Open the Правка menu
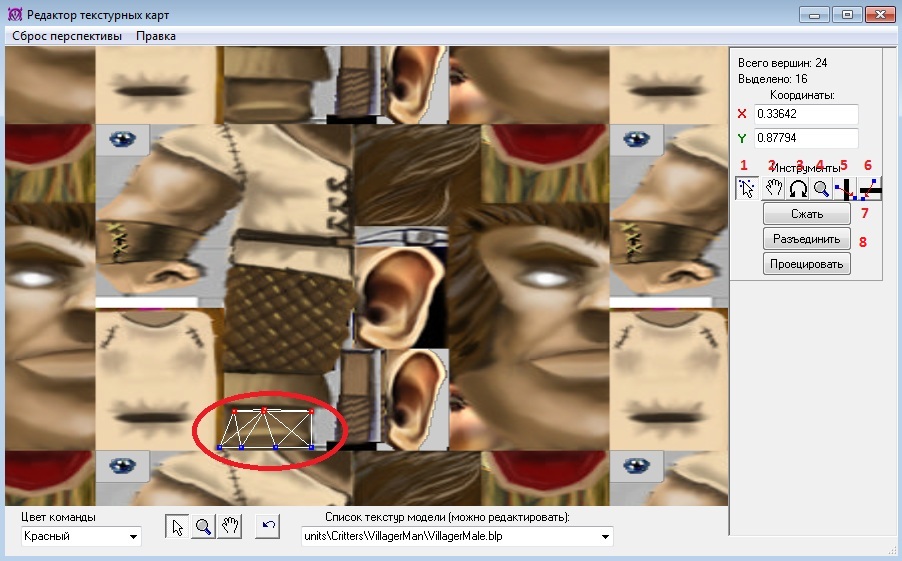This screenshot has width=902, height=561. click(x=156, y=36)
